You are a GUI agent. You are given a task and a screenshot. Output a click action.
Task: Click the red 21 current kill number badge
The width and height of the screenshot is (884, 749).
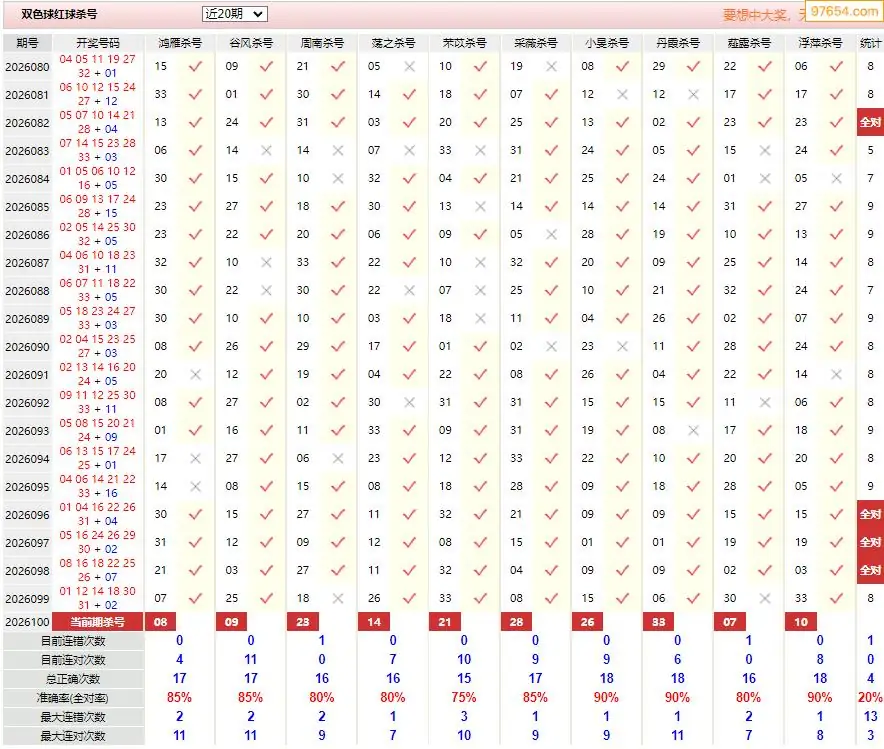(445, 622)
